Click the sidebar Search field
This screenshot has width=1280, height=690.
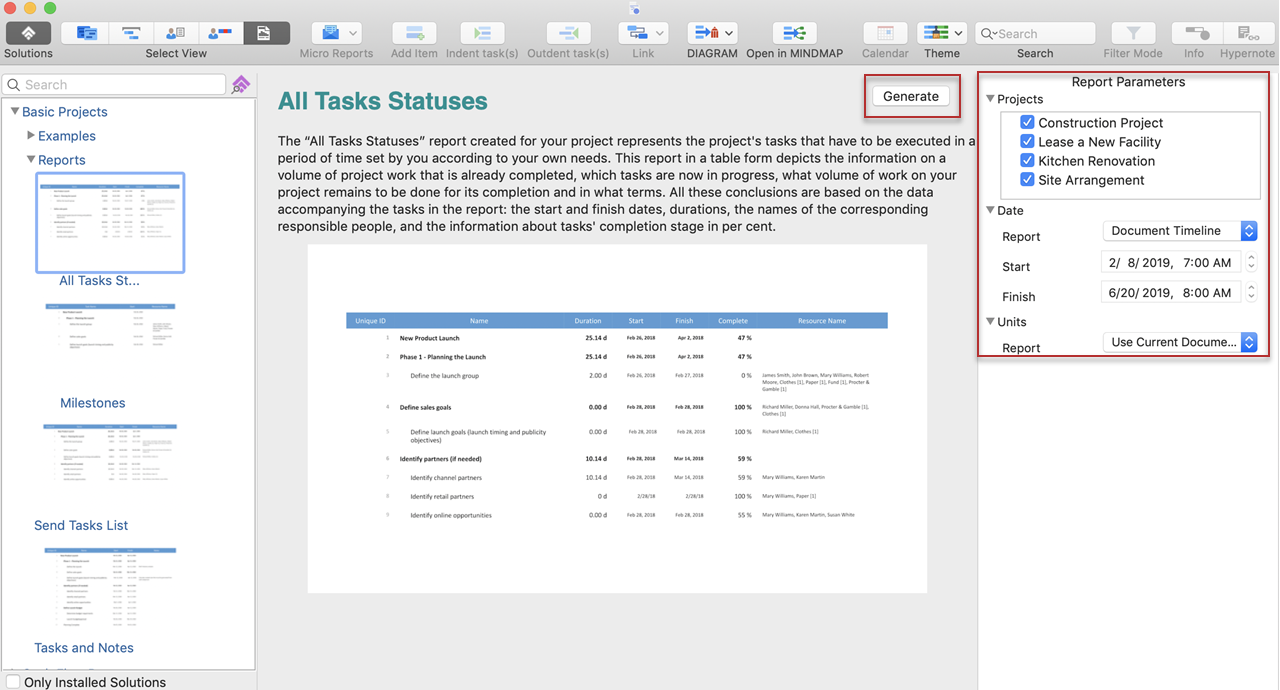pos(114,85)
